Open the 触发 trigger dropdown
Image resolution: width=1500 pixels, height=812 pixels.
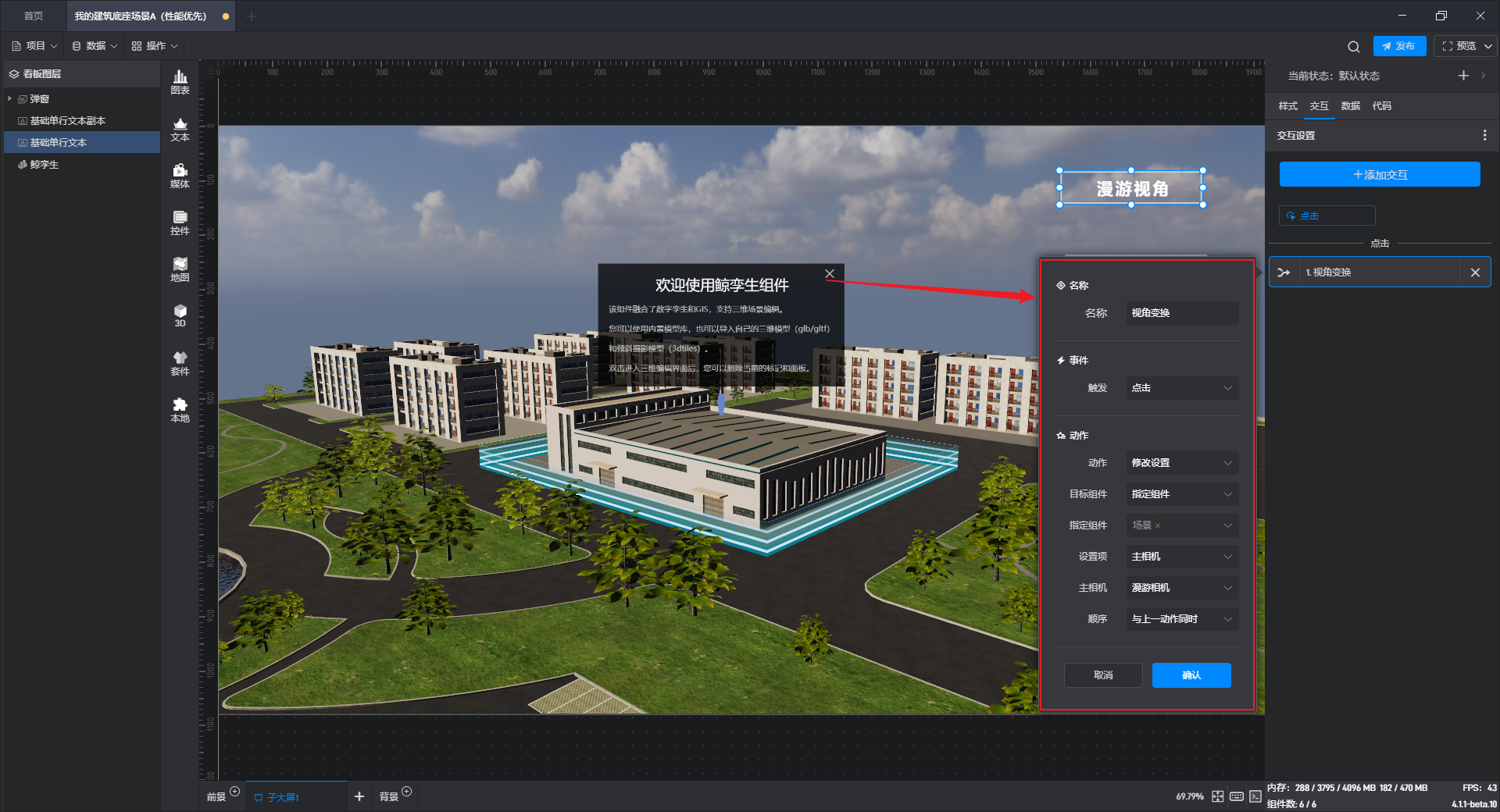[1182, 388]
